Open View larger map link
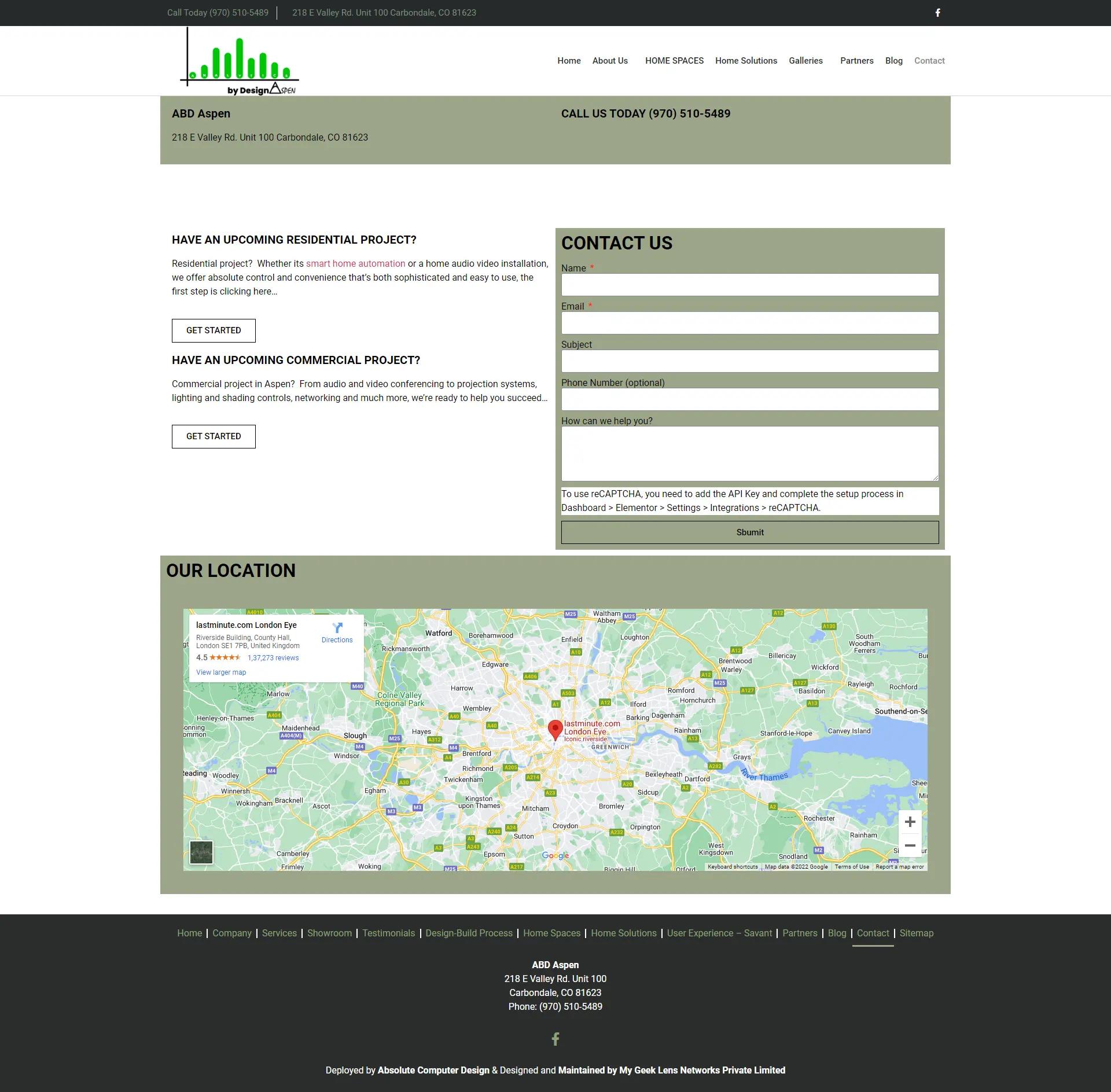 pyautogui.click(x=221, y=672)
